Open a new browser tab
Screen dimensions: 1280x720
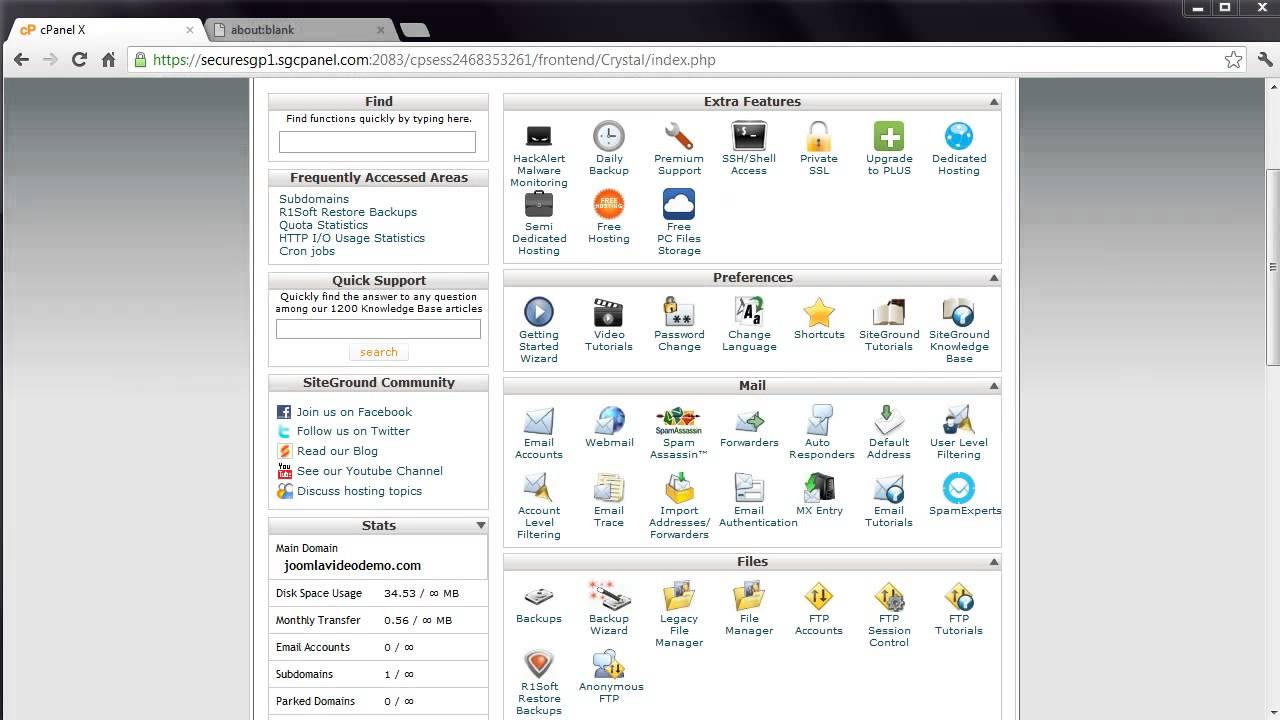click(x=414, y=30)
